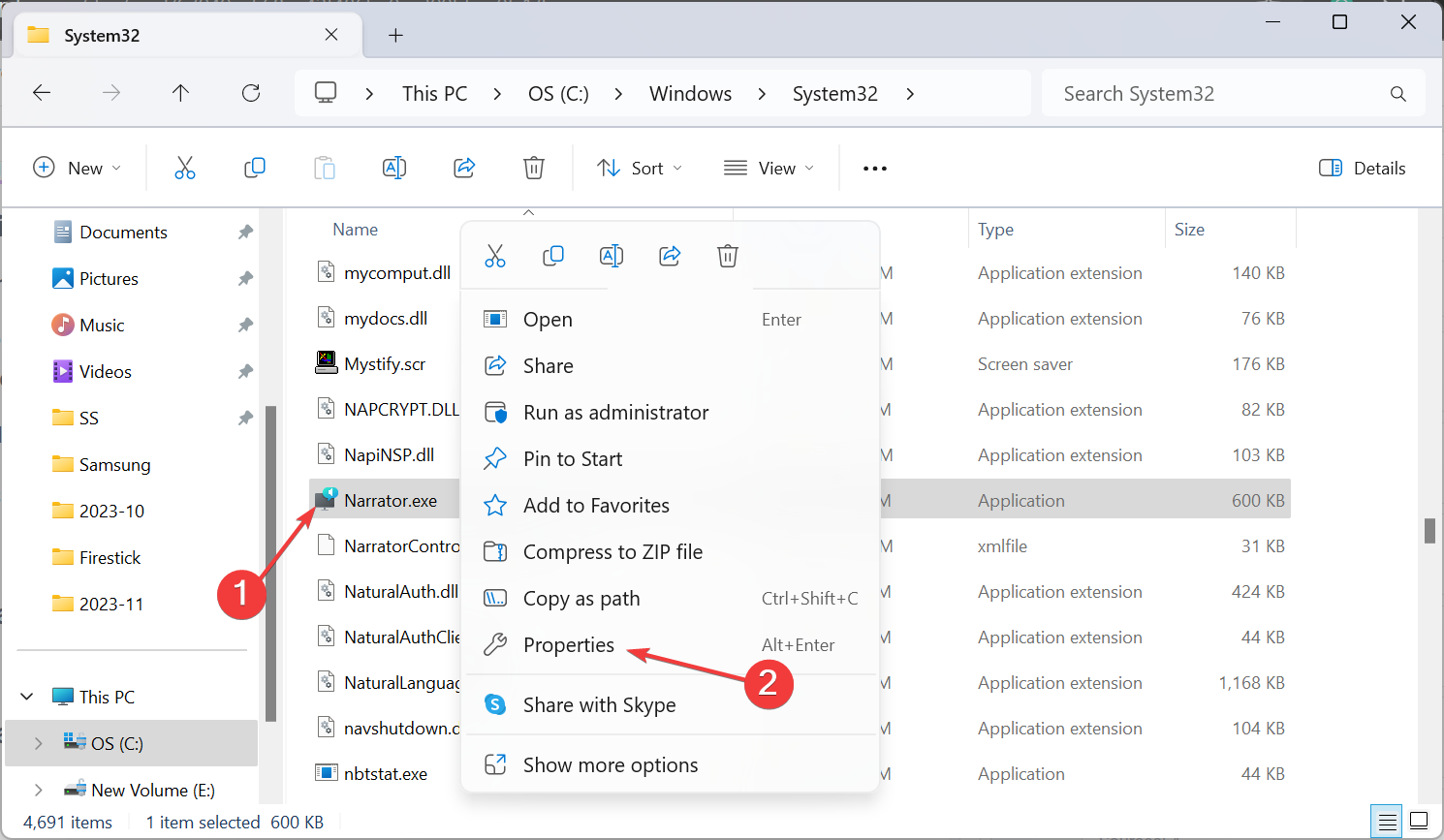
Task: Expand OS (C:) in the sidebar
Action: (x=39, y=744)
